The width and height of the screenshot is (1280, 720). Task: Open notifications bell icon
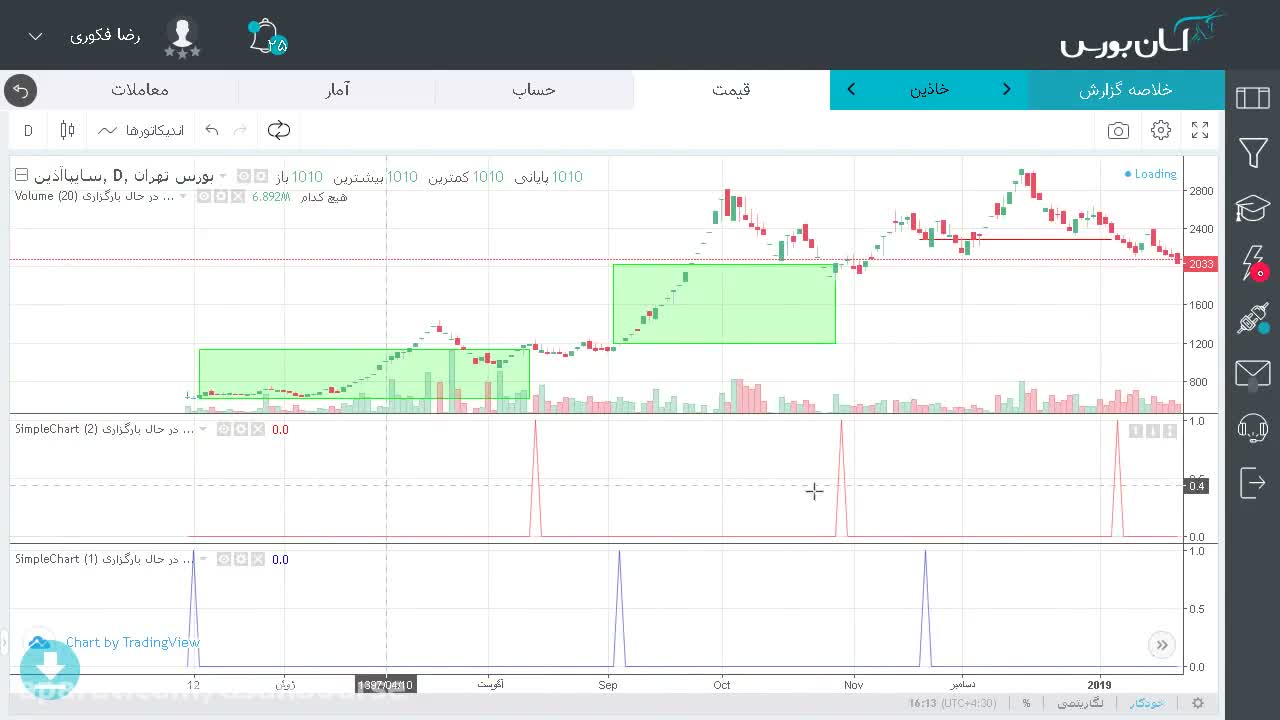coord(267,37)
